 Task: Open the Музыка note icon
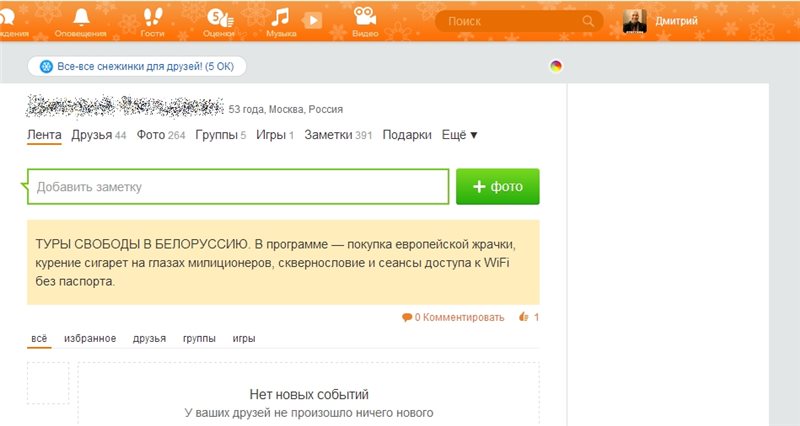[x=280, y=17]
